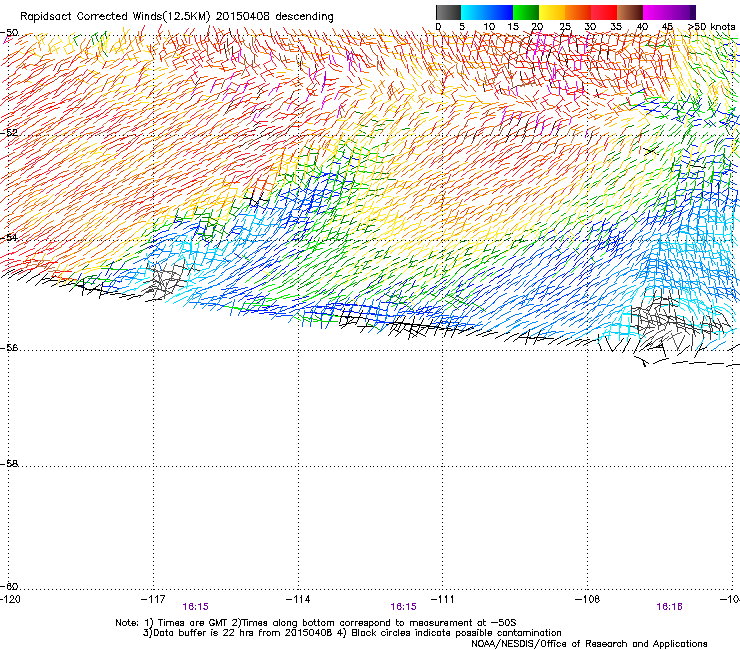Click the legend number 25

[x=565, y=26]
